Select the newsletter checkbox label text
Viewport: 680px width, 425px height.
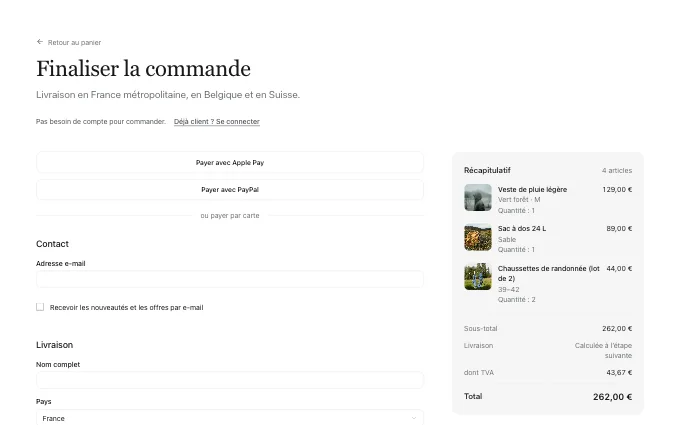[127, 307]
